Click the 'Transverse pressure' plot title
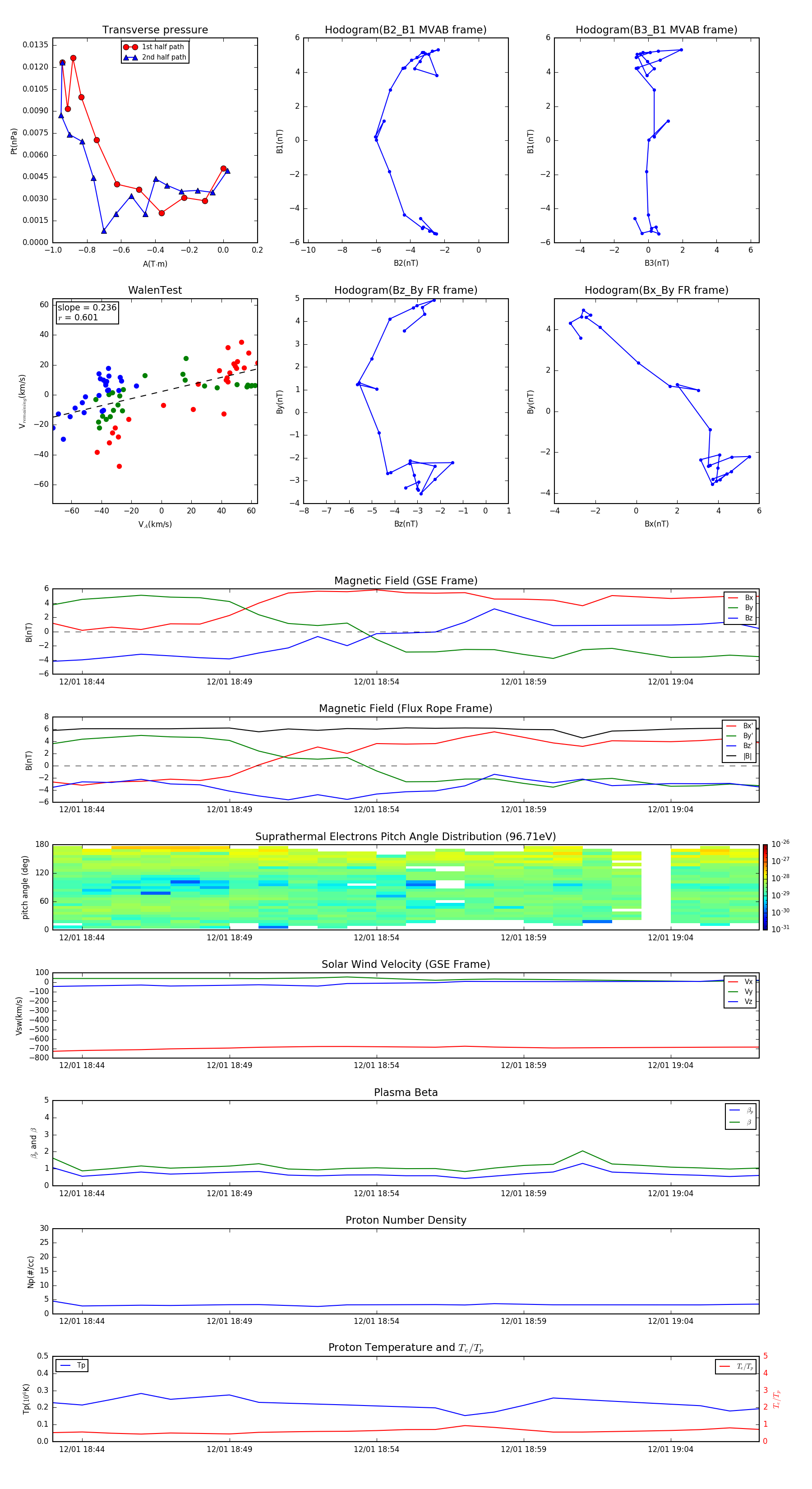 coord(155,30)
